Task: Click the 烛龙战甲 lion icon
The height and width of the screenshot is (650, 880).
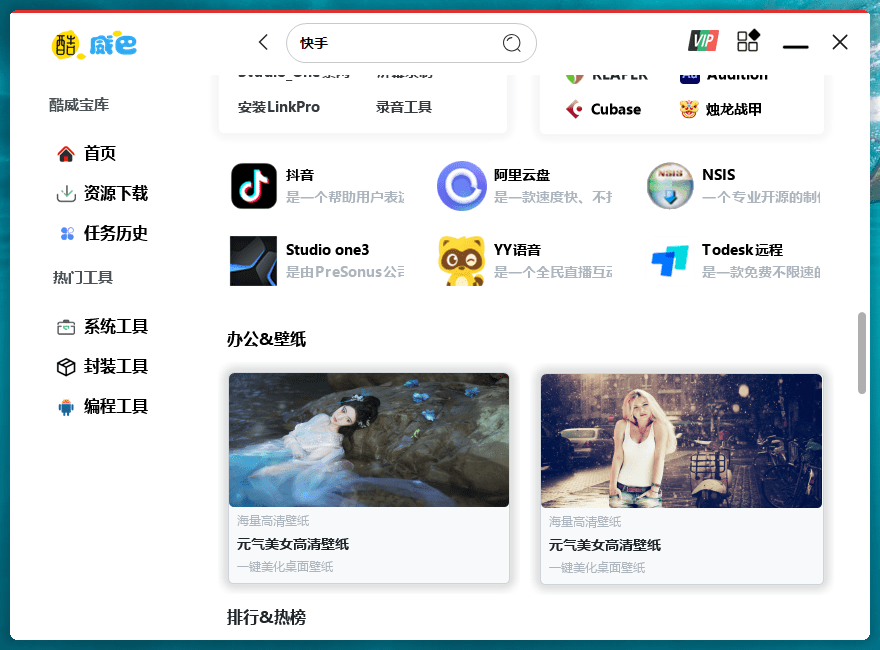Action: 689,109
